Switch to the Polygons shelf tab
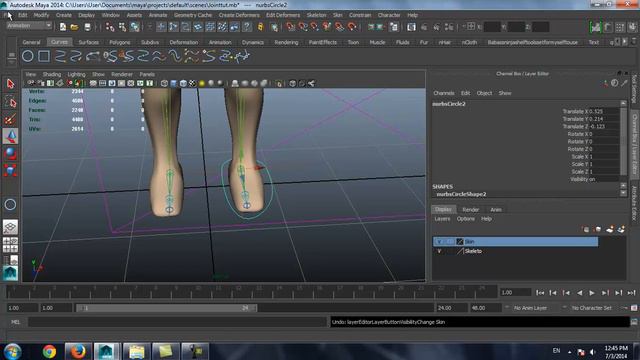The image size is (640, 360). point(120,42)
